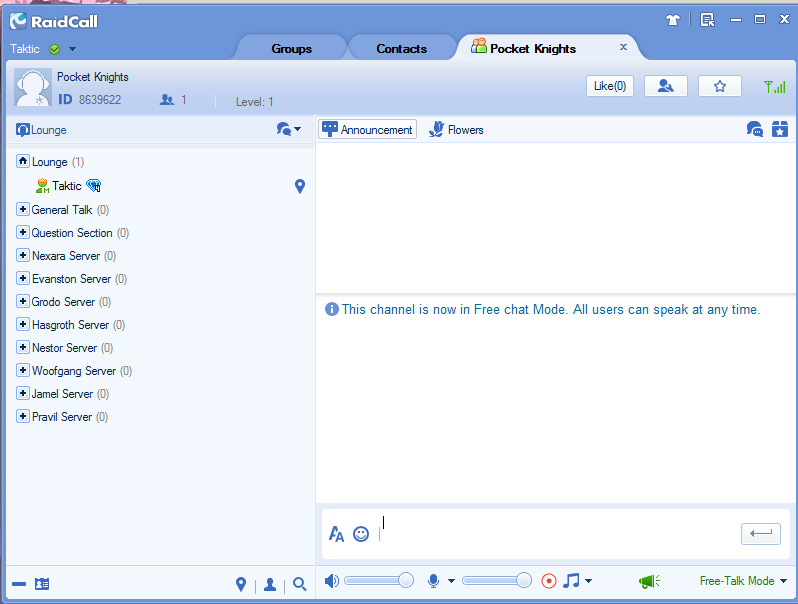Open the chat bubble icon above announcement

(755, 129)
